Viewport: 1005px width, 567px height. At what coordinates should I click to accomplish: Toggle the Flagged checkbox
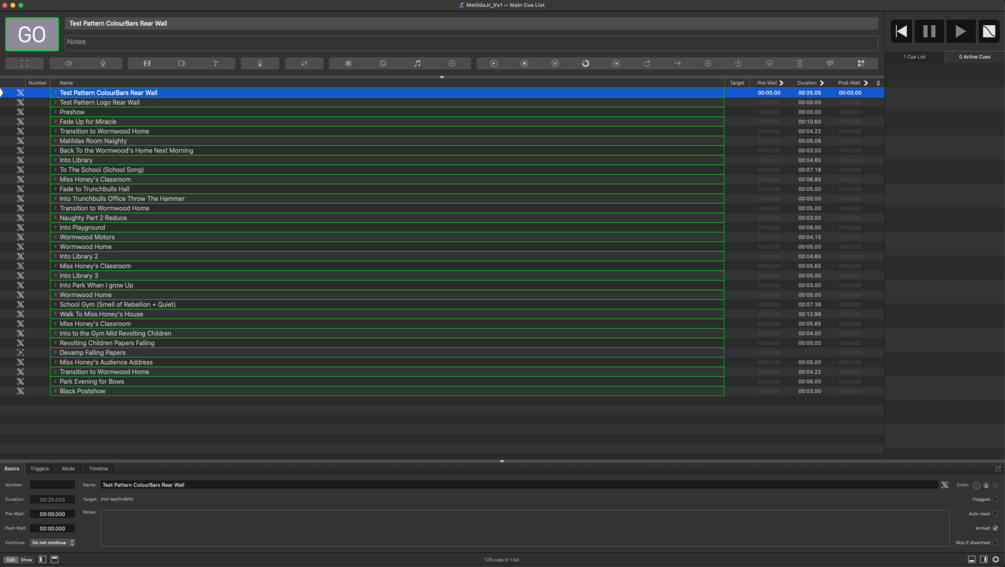point(995,499)
